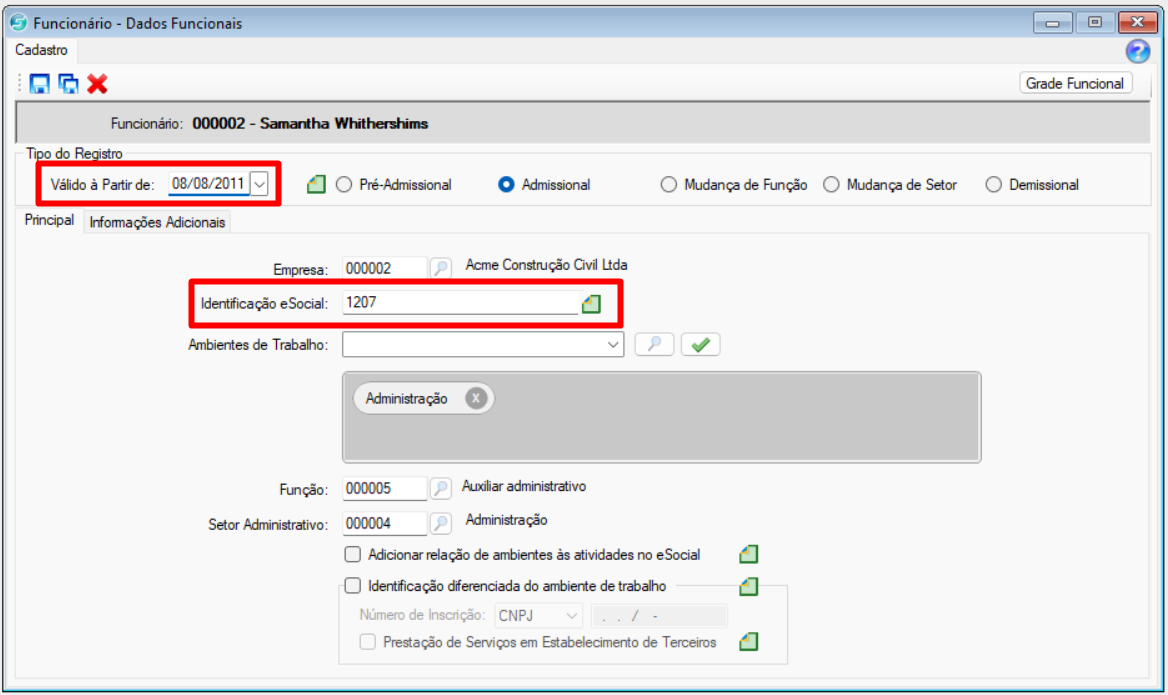
Task: Check Identificação diferenciada do ambiente de trabalho
Action: (351, 586)
